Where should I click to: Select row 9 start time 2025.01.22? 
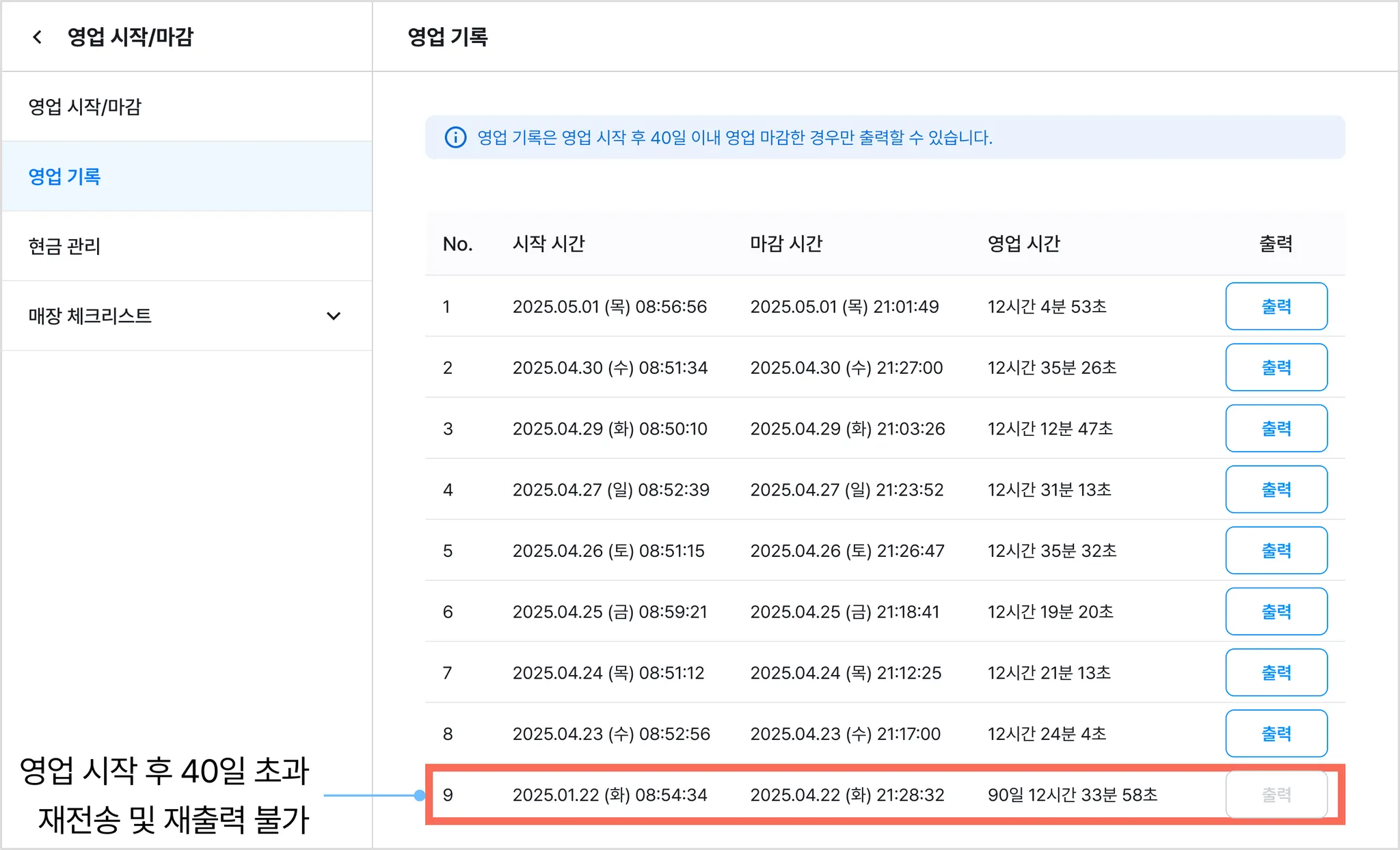[x=610, y=795]
